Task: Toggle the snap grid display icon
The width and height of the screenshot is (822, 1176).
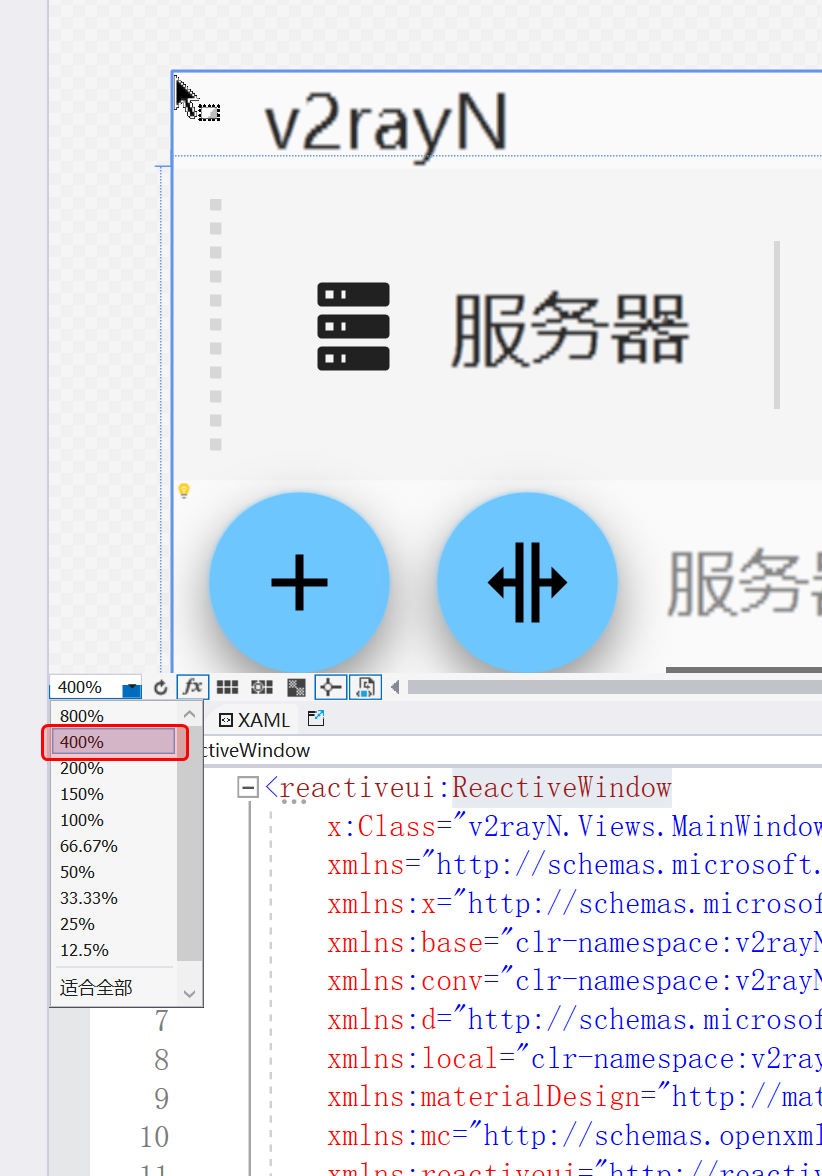Action: 228,687
